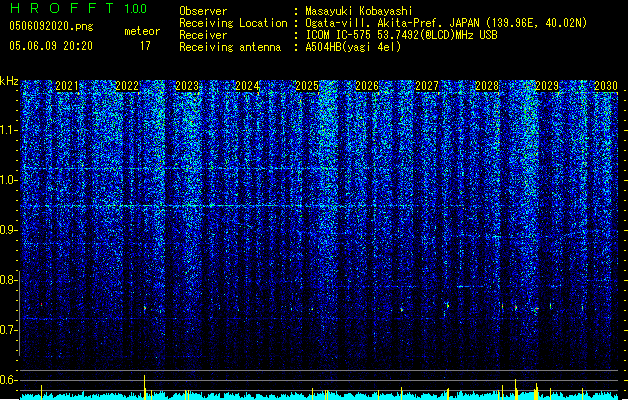Click the filename 0506092020.png
This screenshot has height=400, width=629.
(51, 26)
